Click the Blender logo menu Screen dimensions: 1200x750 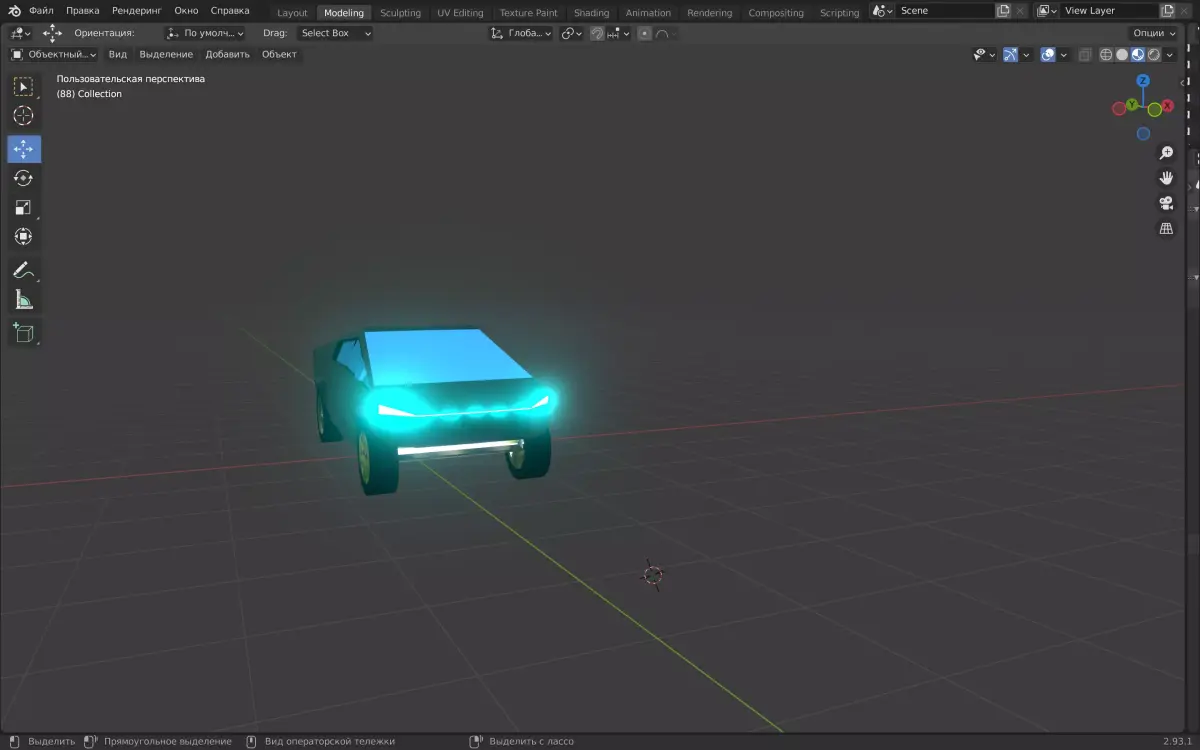15,11
